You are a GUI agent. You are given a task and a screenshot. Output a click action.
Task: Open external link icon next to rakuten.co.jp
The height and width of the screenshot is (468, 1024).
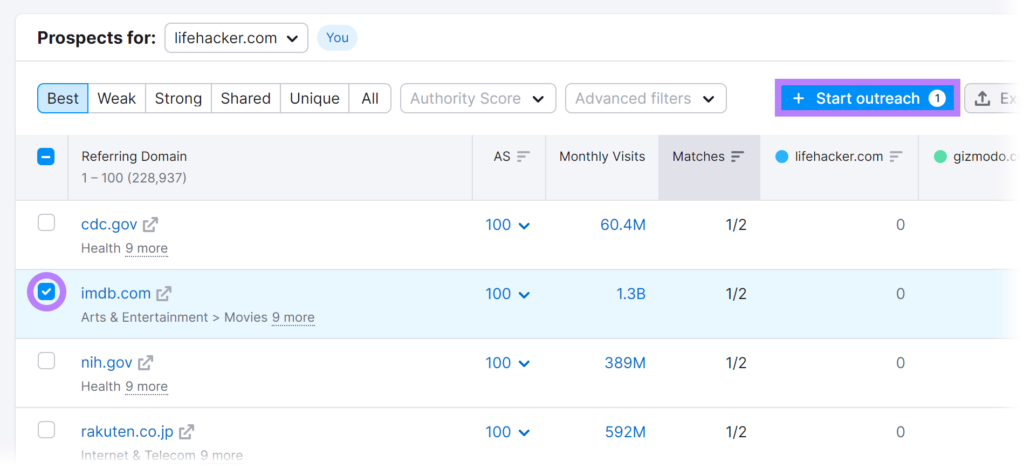187,431
